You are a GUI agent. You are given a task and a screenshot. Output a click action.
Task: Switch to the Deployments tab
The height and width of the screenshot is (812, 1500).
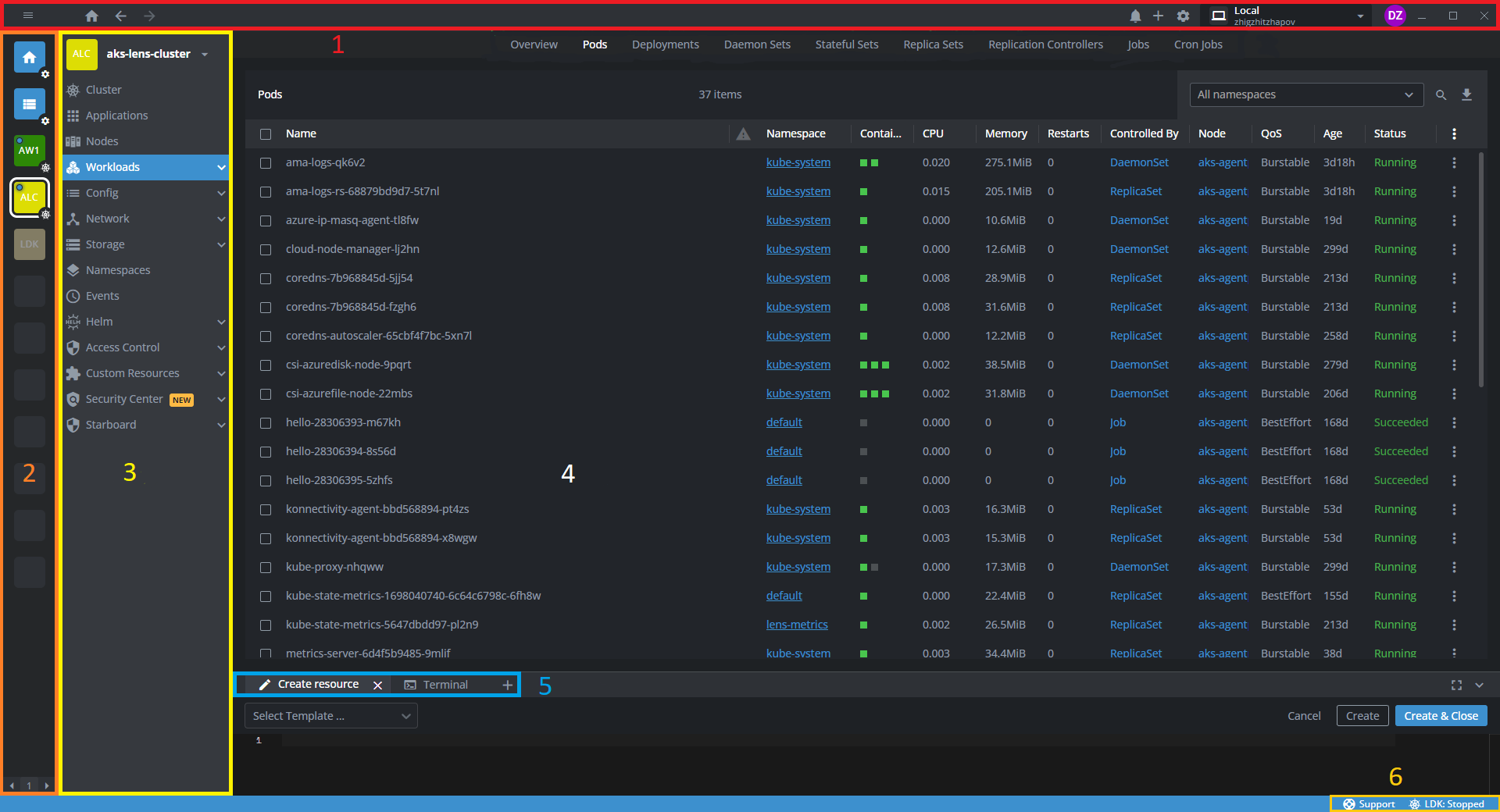(x=665, y=45)
